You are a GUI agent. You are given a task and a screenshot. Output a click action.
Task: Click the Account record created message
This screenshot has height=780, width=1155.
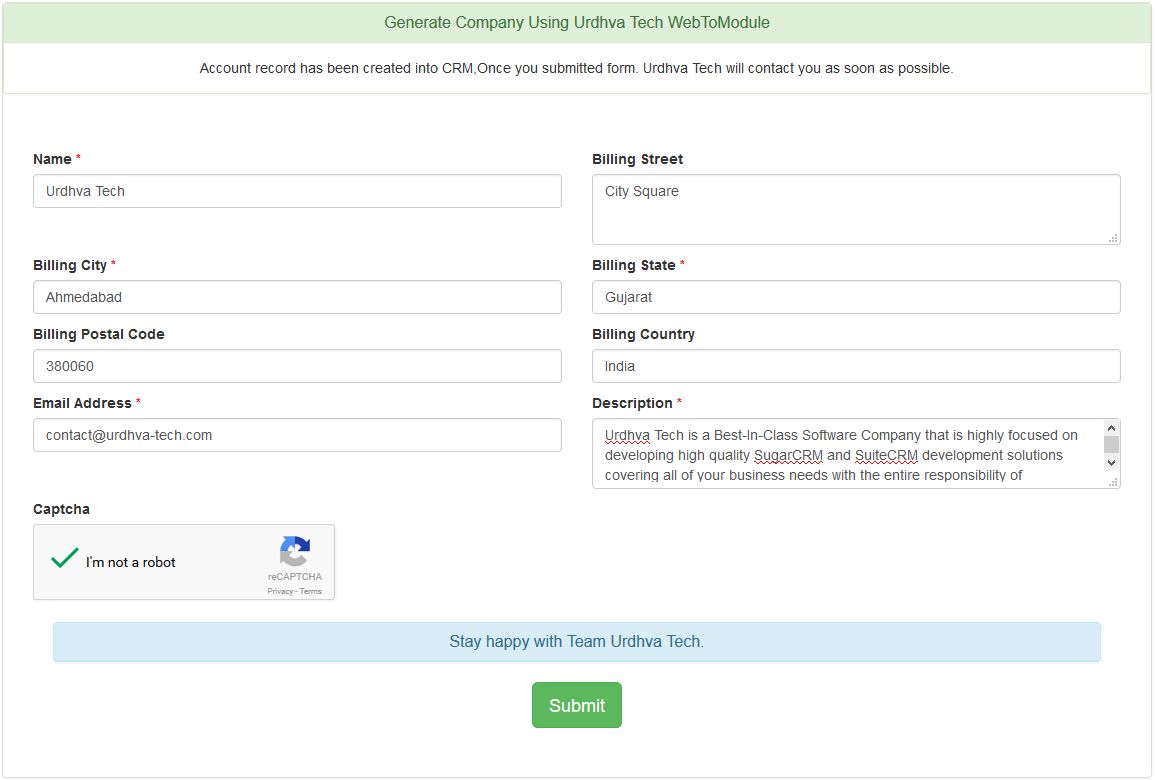(x=577, y=68)
